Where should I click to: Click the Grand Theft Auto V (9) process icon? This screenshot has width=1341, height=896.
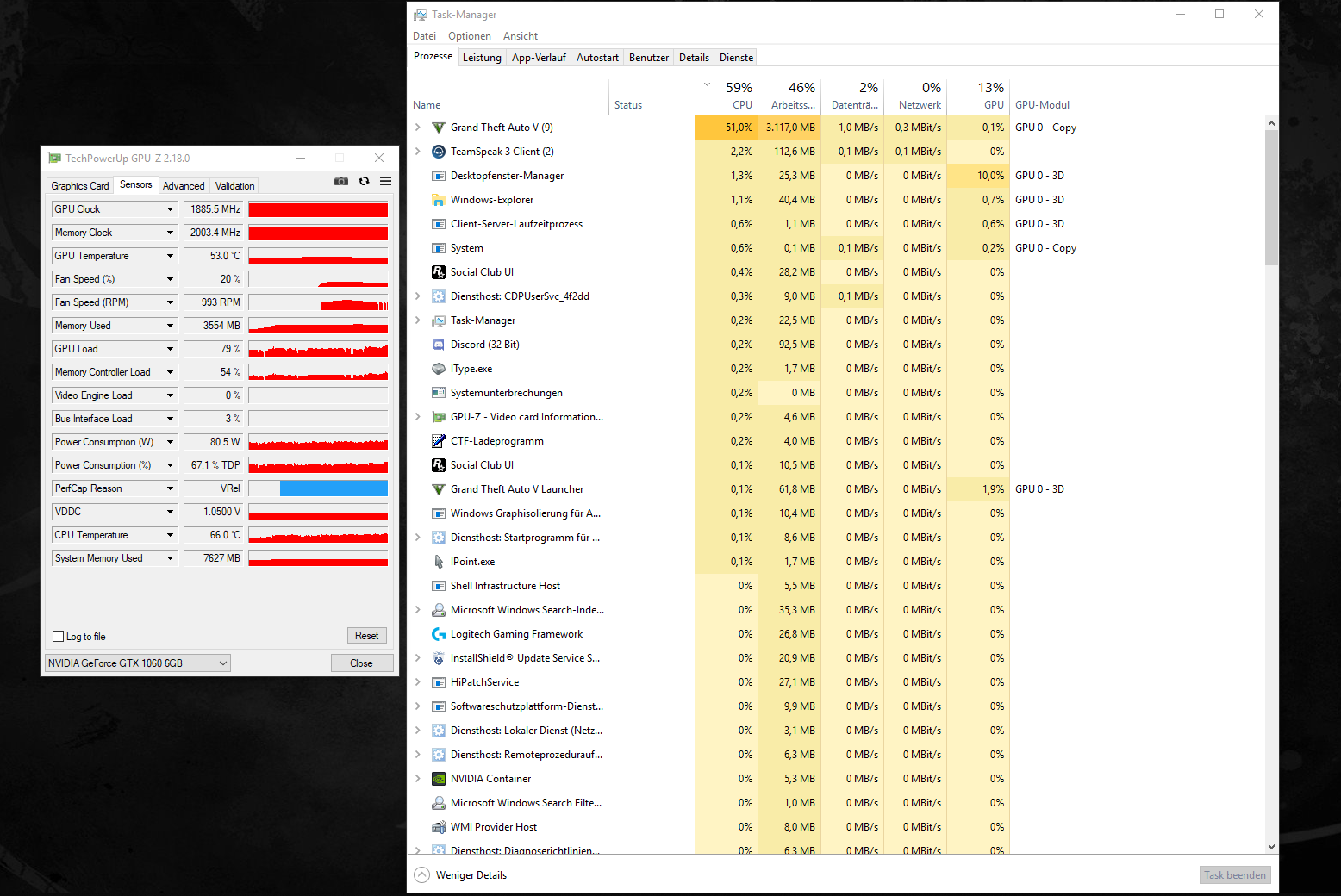coord(438,128)
